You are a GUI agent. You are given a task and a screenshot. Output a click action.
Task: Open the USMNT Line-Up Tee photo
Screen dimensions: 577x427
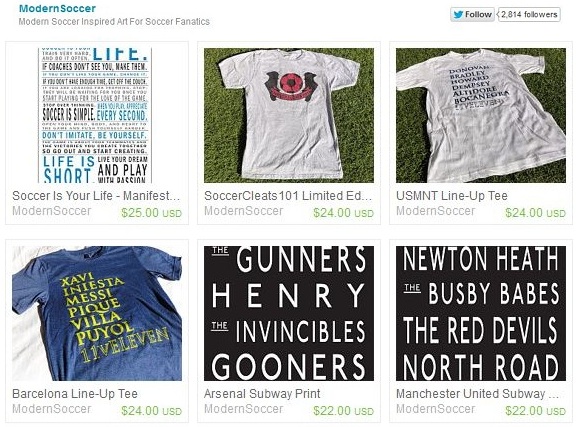tap(481, 115)
